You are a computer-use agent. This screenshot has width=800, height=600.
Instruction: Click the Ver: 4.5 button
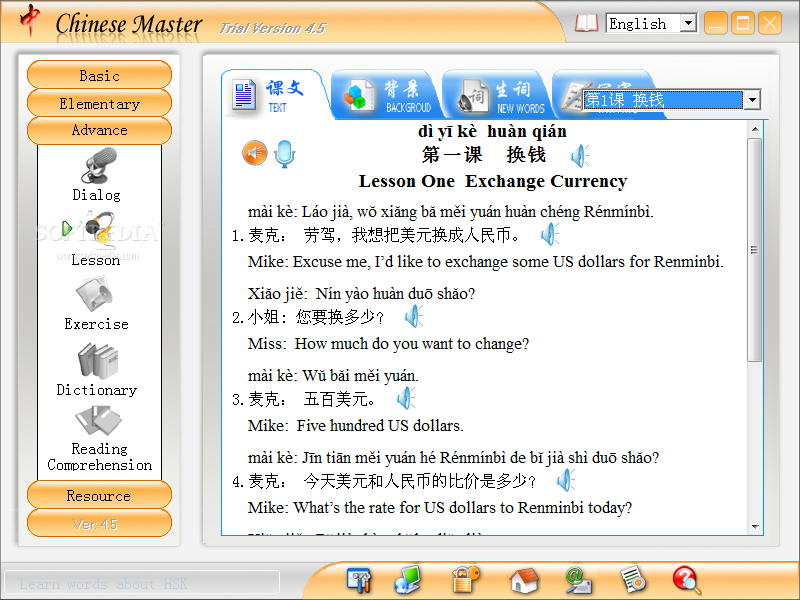(x=99, y=523)
